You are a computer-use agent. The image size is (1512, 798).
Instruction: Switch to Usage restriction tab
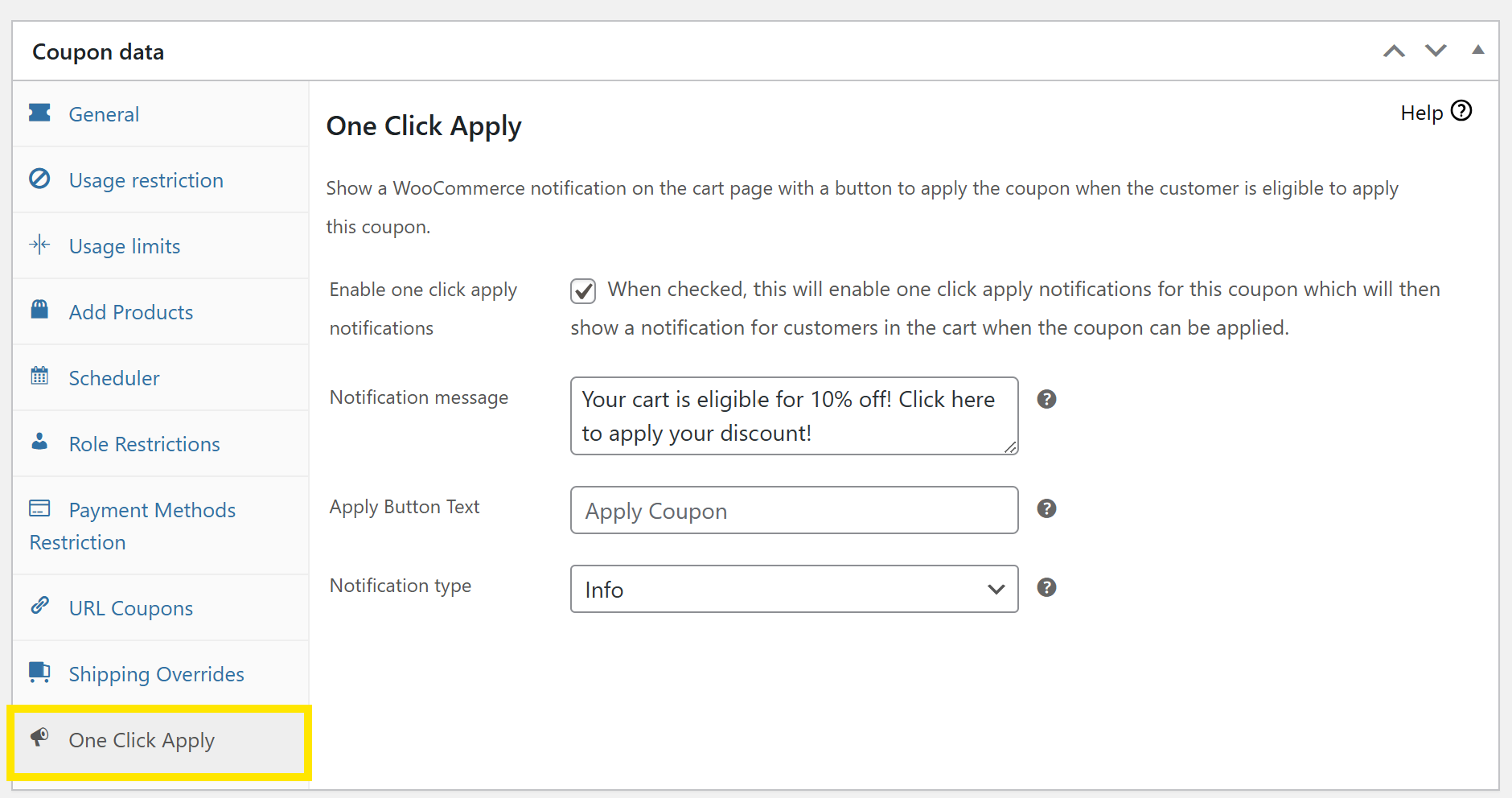(161, 179)
